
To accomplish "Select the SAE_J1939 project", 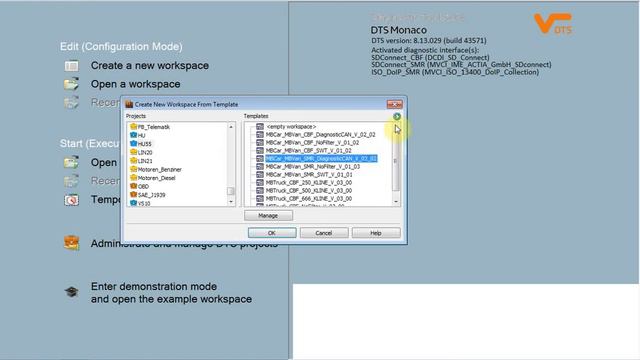I will [x=151, y=195].
